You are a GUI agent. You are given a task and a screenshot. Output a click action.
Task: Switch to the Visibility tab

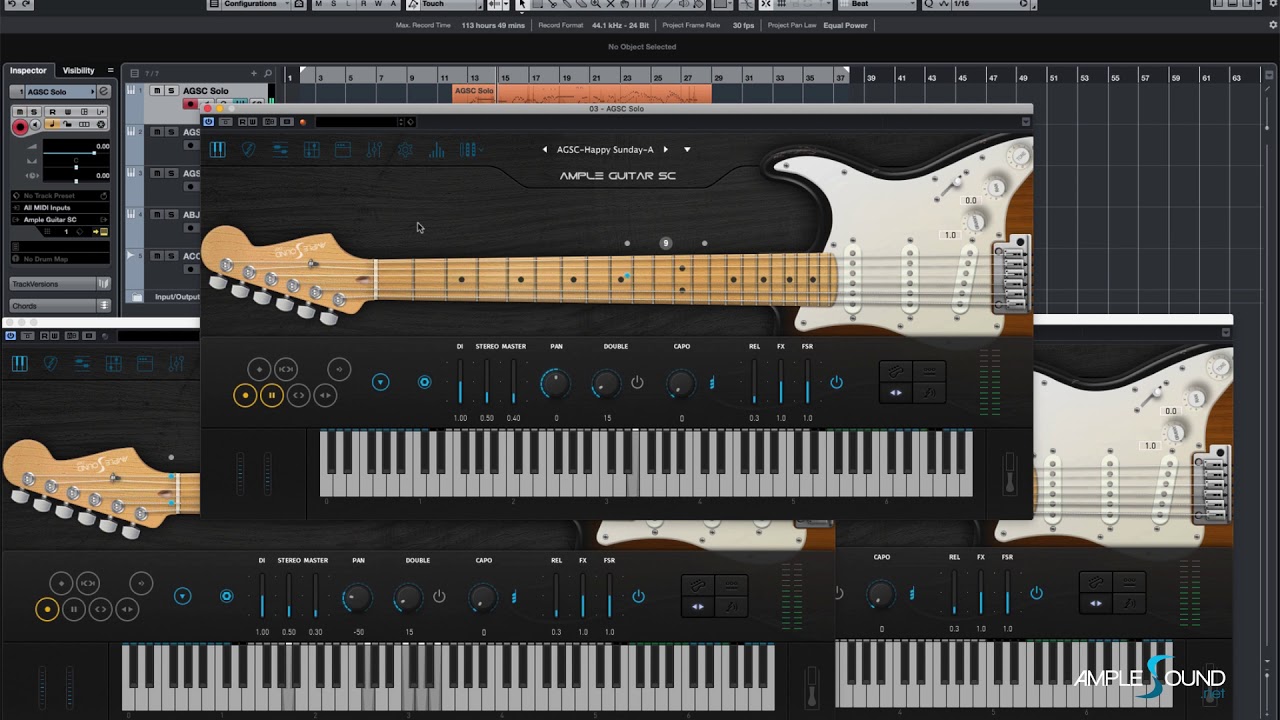[78, 71]
